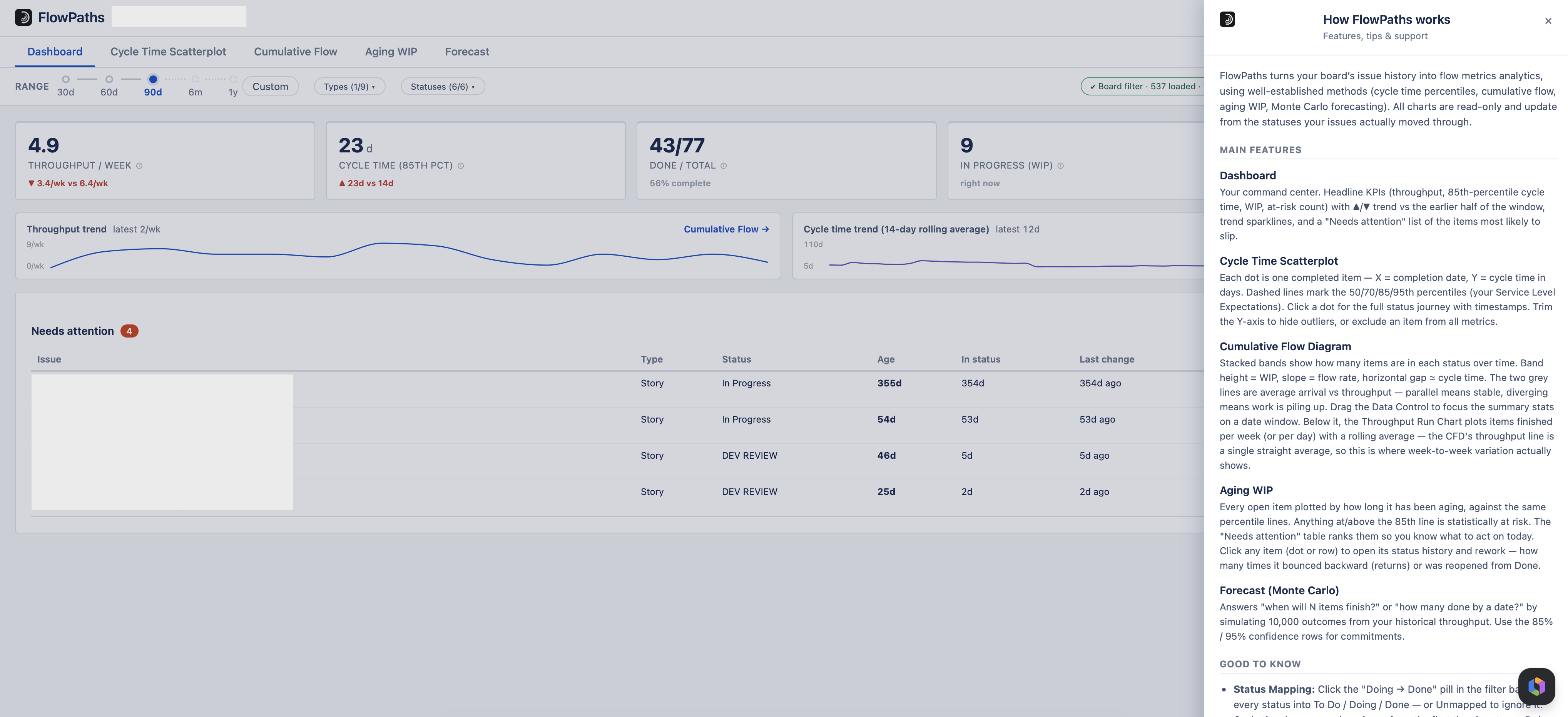Image resolution: width=1568 pixels, height=717 pixels.
Task: Select the 30d range option
Action: [66, 86]
